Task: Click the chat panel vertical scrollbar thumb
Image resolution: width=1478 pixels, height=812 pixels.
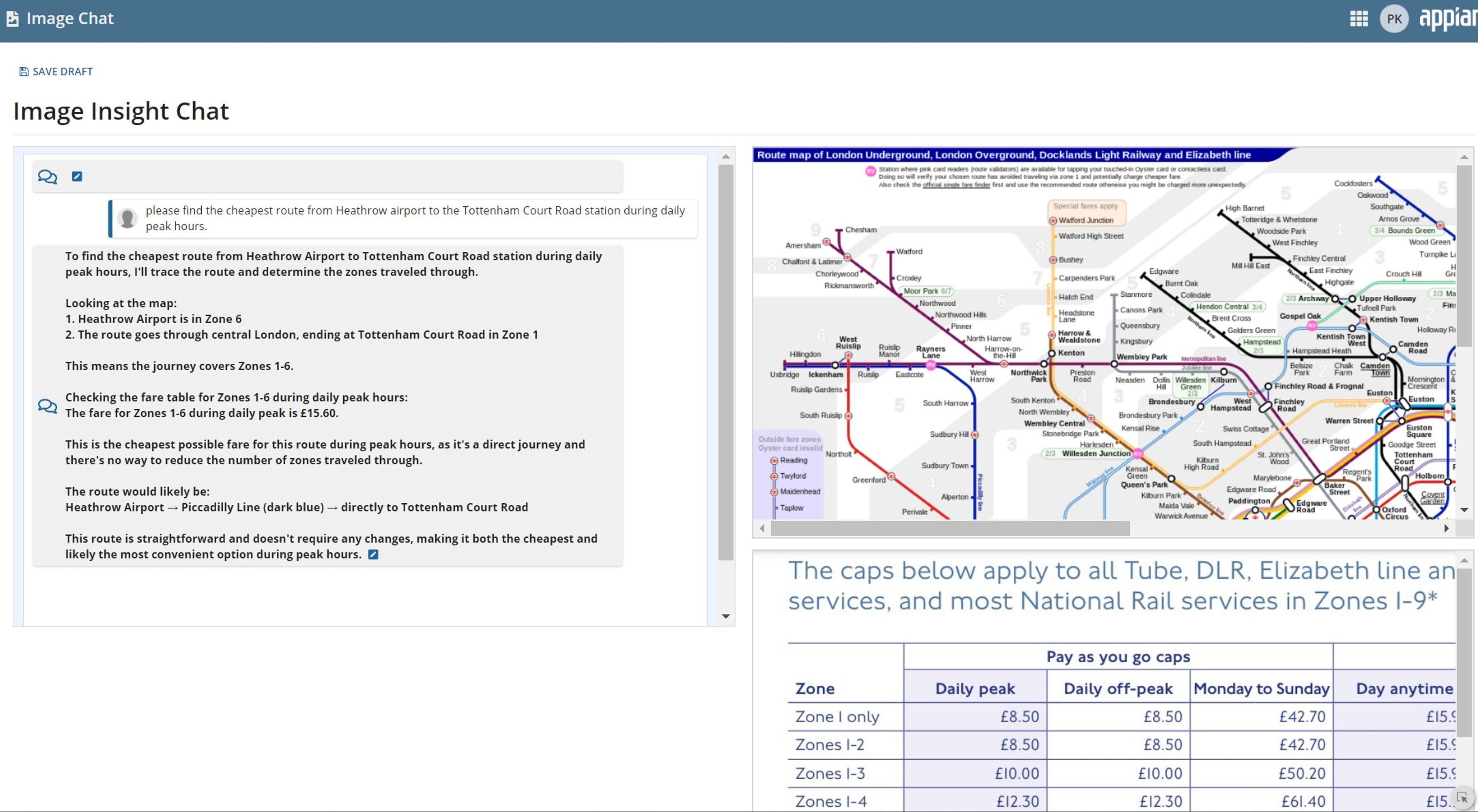Action: click(726, 363)
